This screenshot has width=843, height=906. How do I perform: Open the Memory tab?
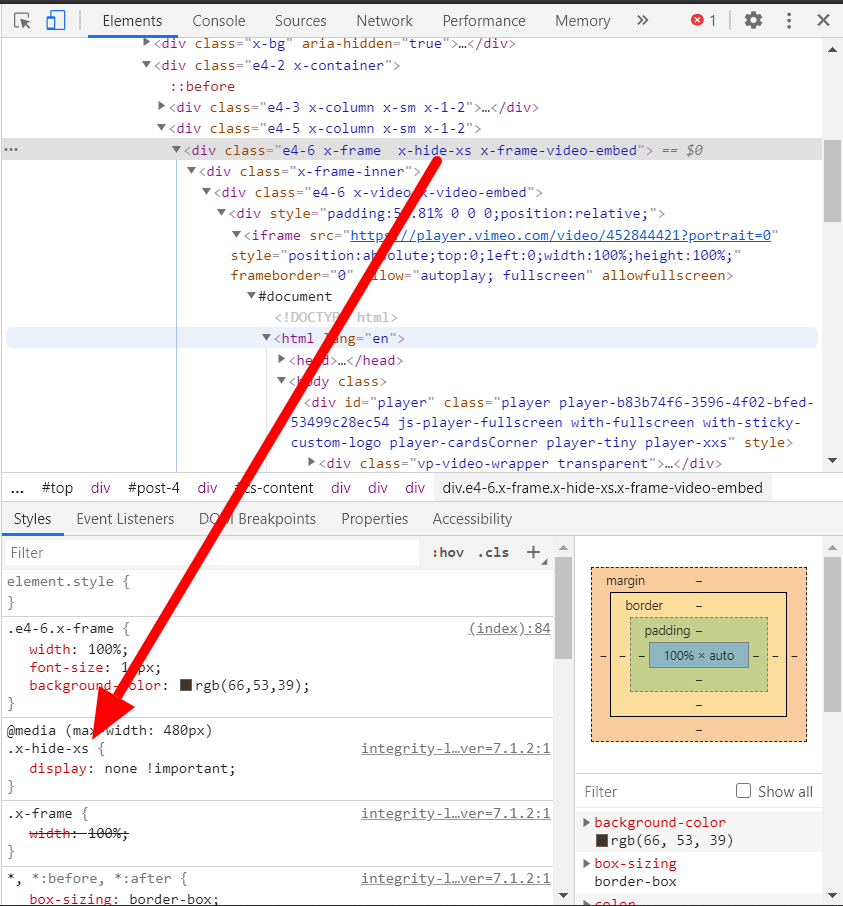tap(582, 21)
